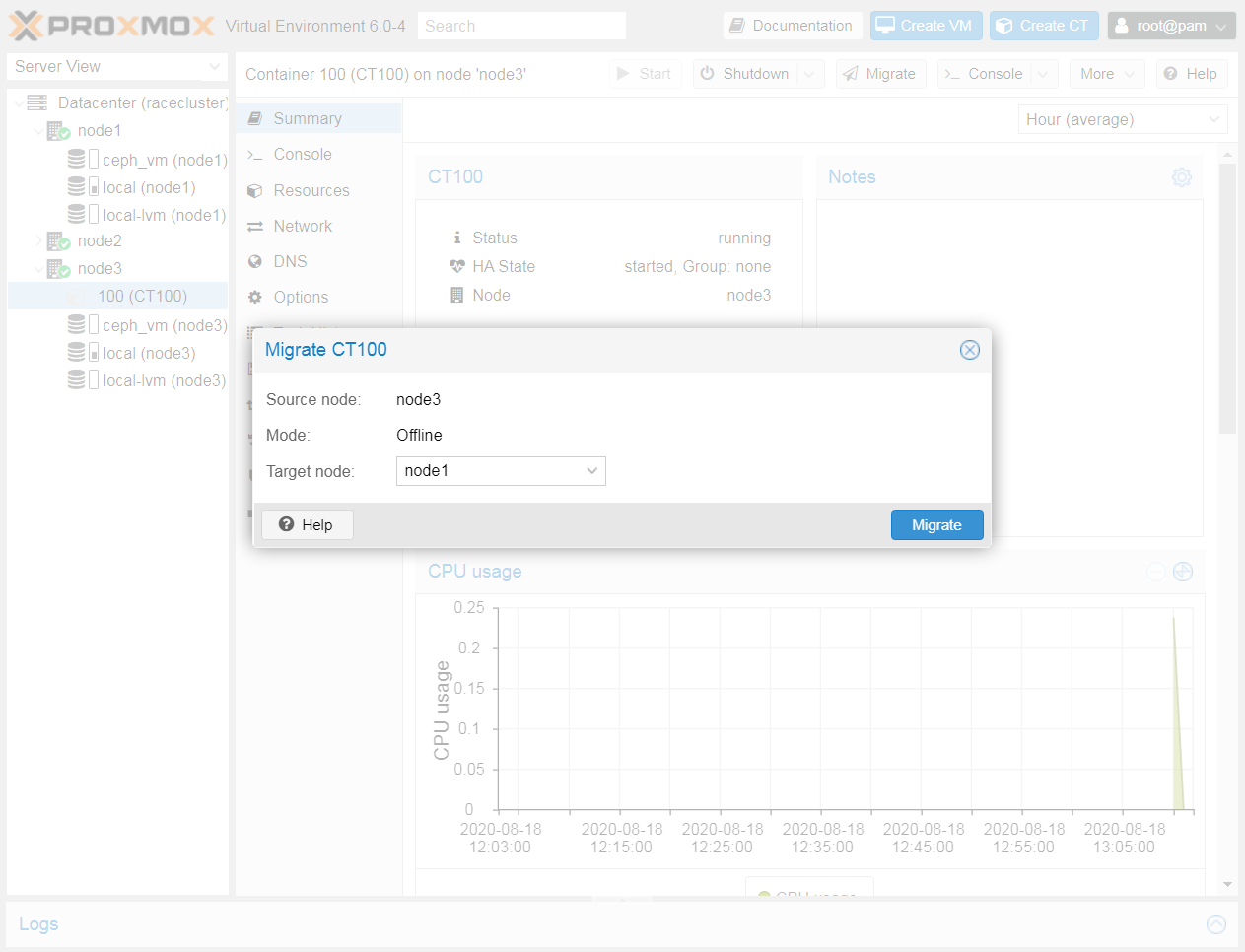Click the Node building icon
The width and height of the screenshot is (1245, 952).
[x=457, y=295]
